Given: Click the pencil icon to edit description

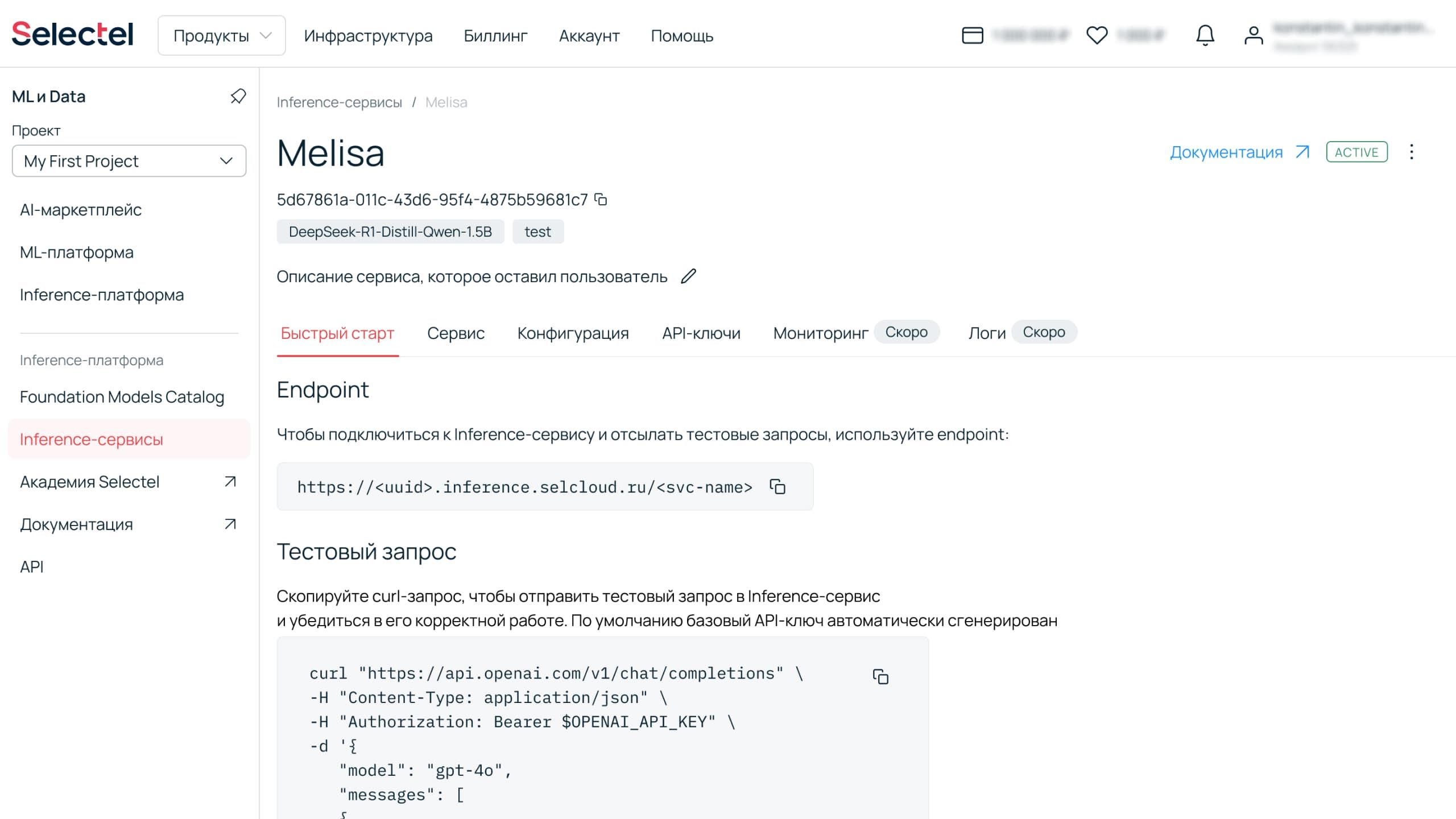Looking at the screenshot, I should [x=688, y=276].
